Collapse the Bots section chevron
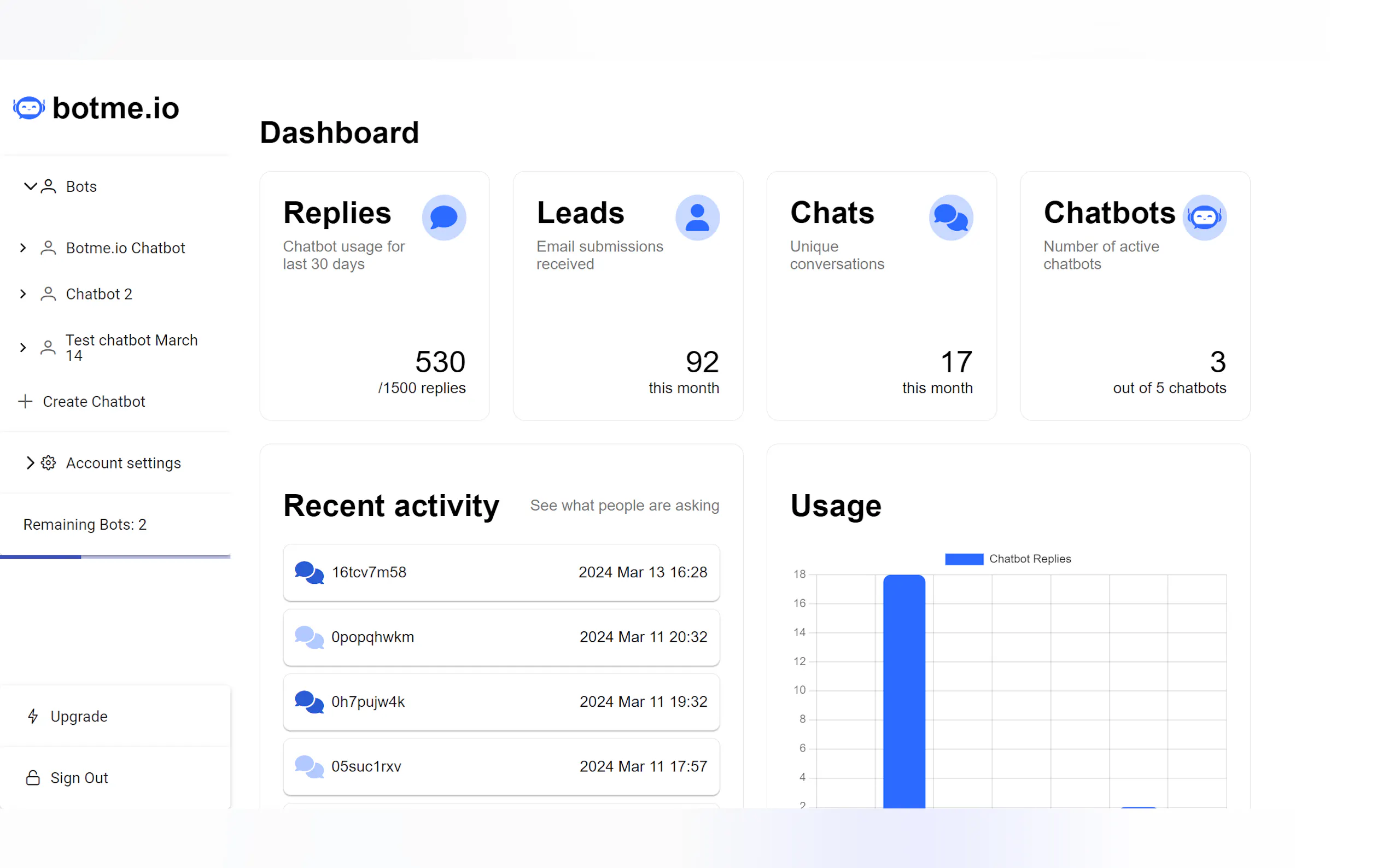 [x=30, y=186]
